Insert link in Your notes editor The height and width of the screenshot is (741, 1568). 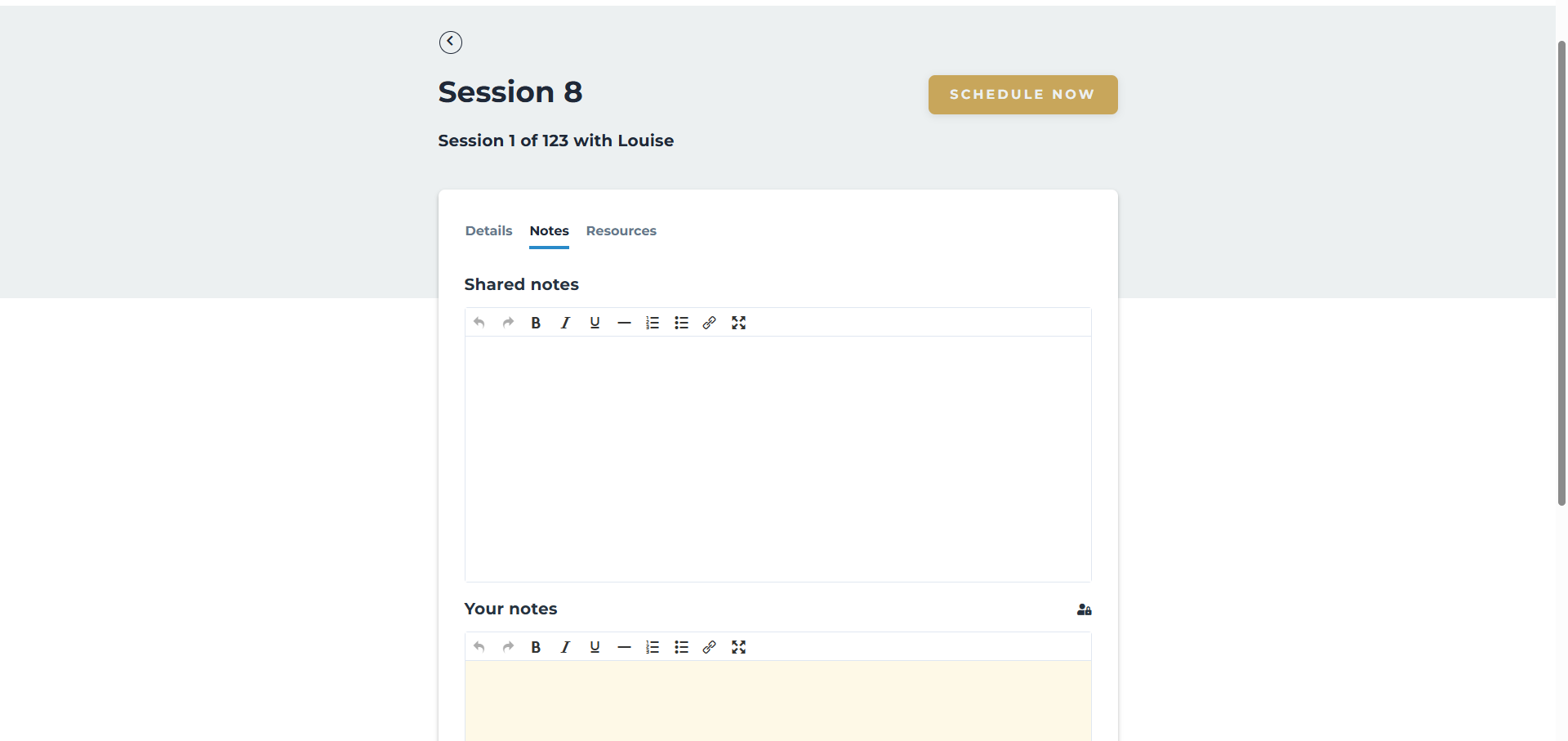click(710, 647)
